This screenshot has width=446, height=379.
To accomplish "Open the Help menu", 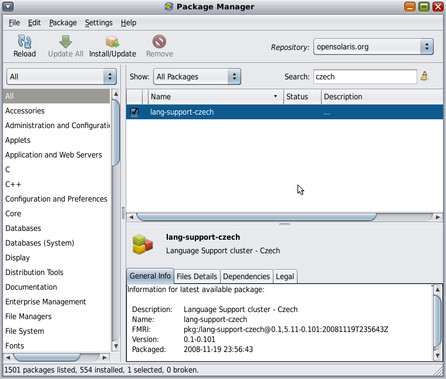I will (x=128, y=23).
